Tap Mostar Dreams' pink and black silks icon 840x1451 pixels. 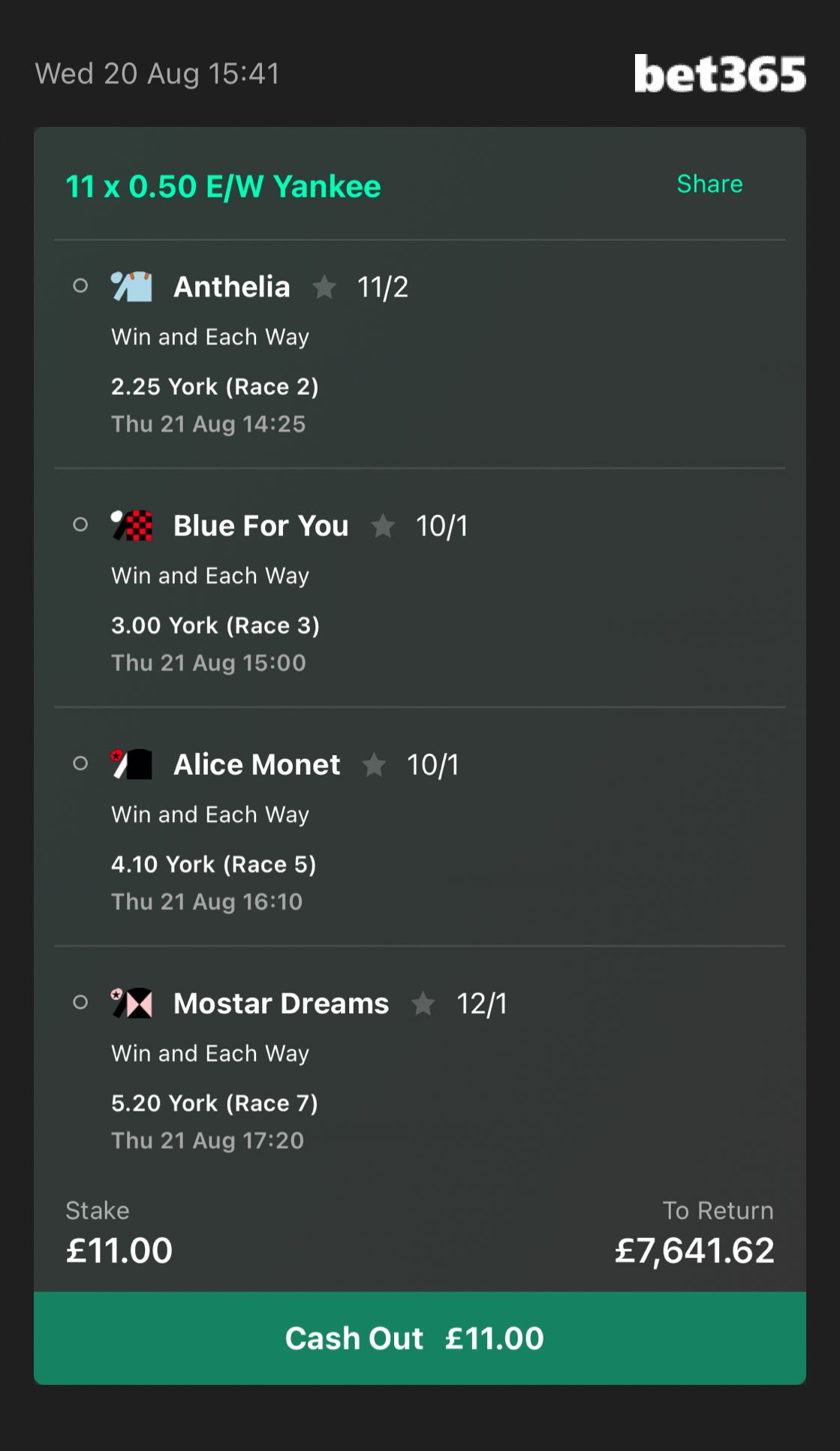(131, 1002)
